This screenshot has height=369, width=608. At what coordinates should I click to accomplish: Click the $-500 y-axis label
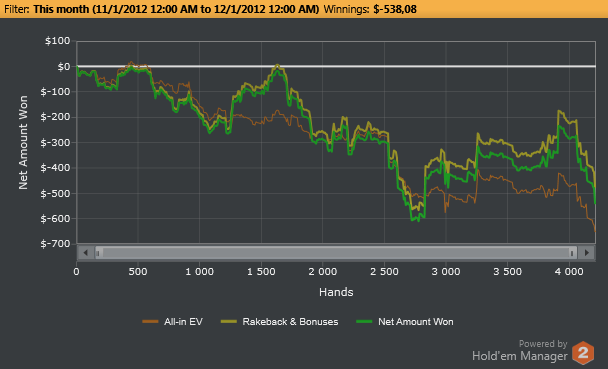(55, 193)
